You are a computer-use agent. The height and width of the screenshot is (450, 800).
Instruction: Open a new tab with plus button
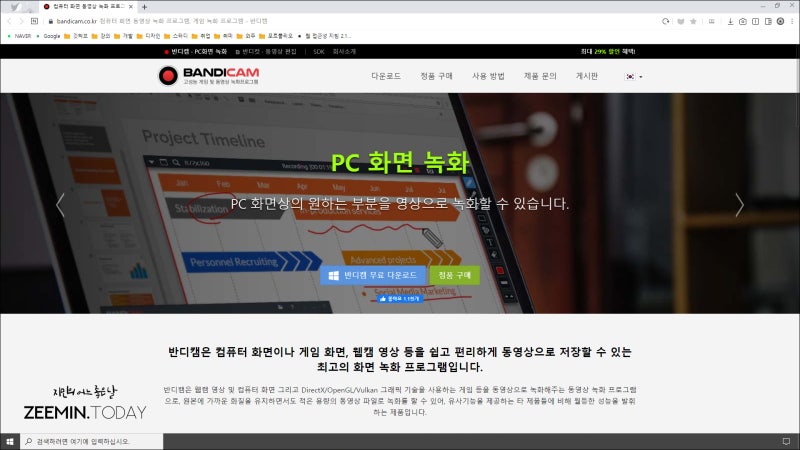144,7
